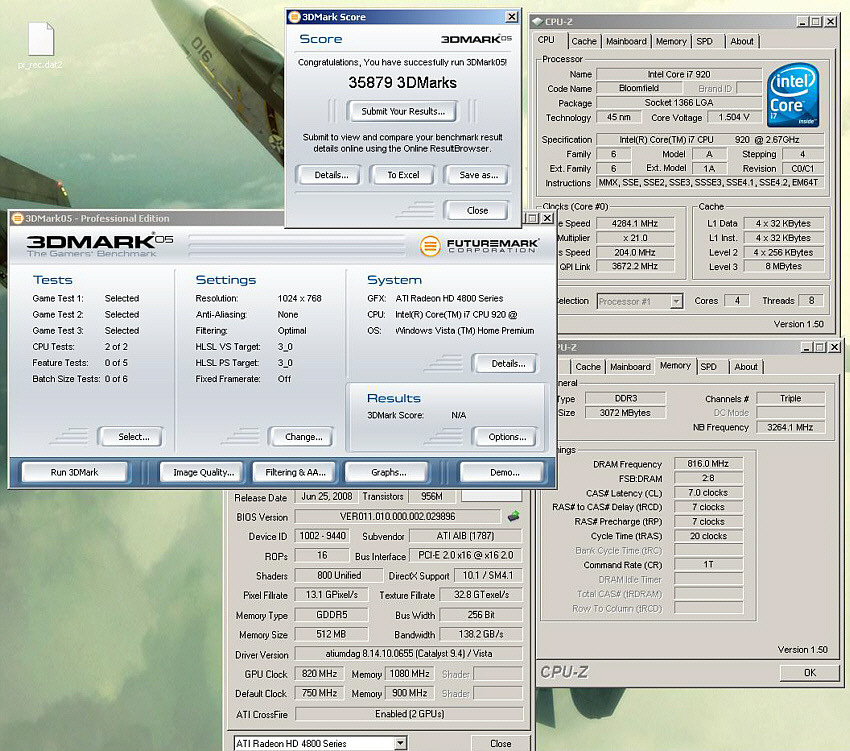850x751 pixels.
Task: Open Graphs... tool
Action: [389, 472]
